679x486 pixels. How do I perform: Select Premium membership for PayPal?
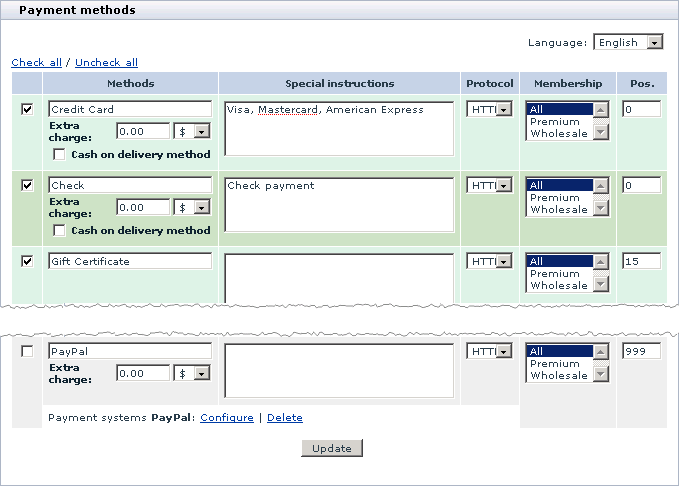click(559, 363)
